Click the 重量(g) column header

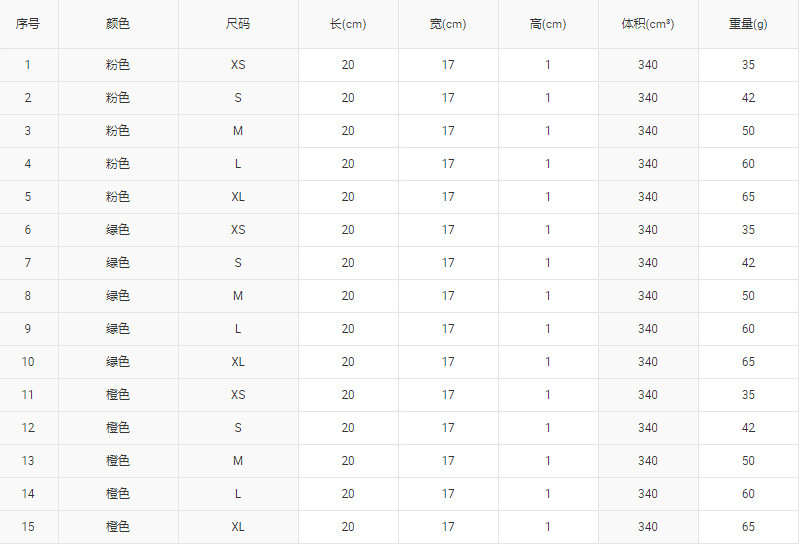click(748, 24)
